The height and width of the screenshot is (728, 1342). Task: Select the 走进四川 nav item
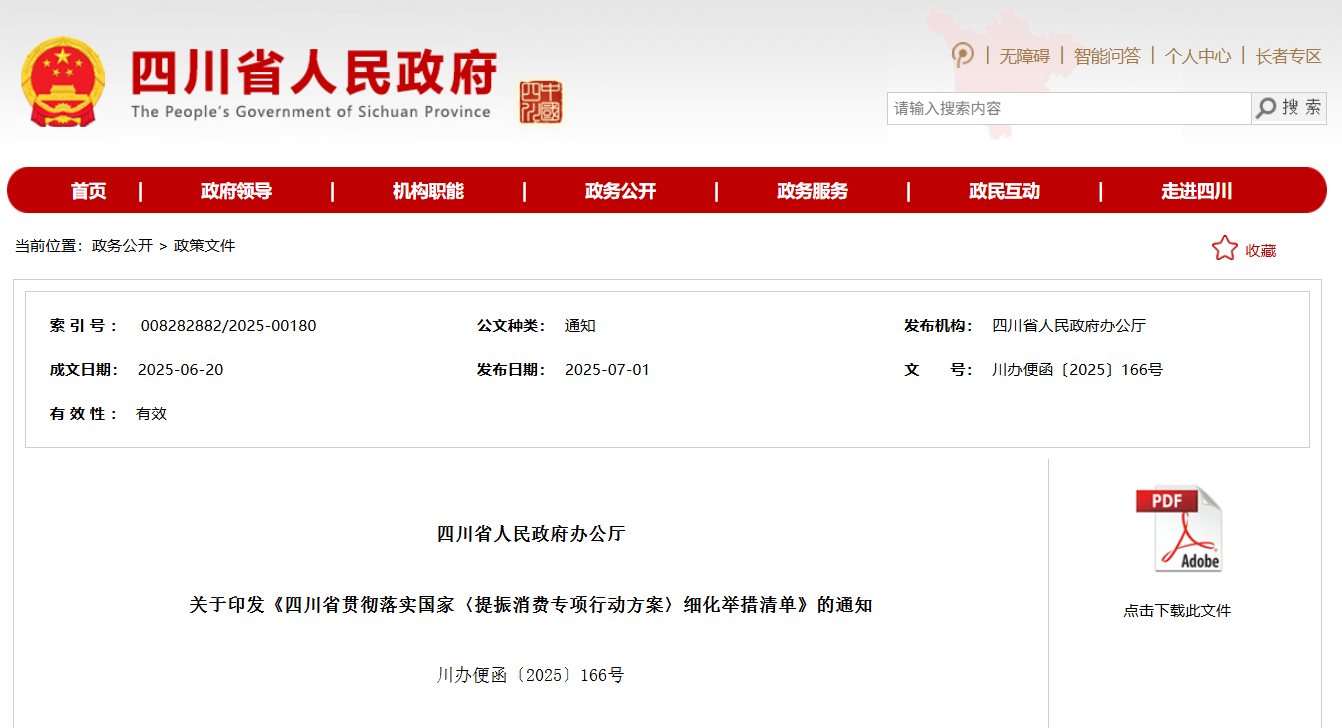1196,191
